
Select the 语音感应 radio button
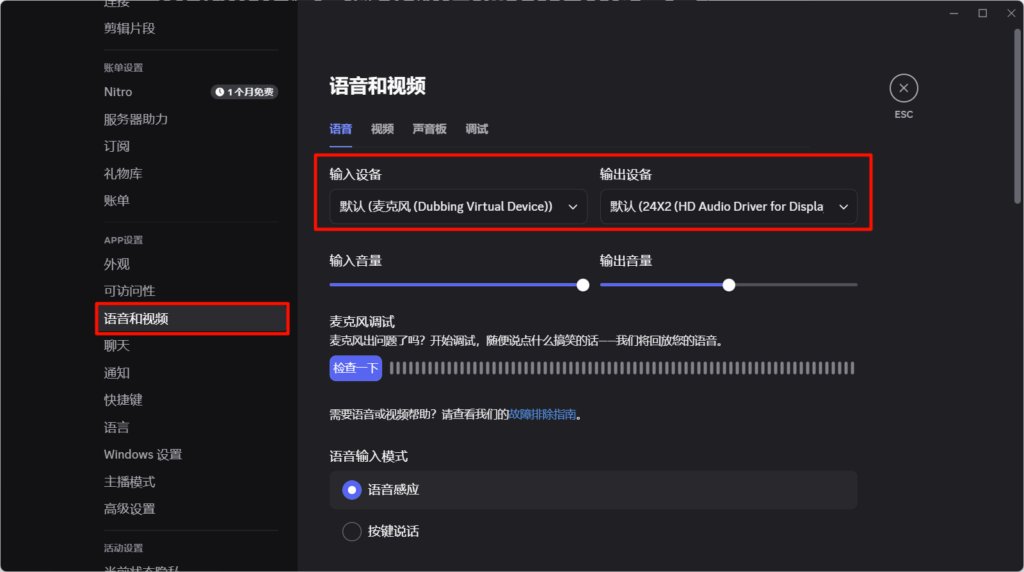352,490
